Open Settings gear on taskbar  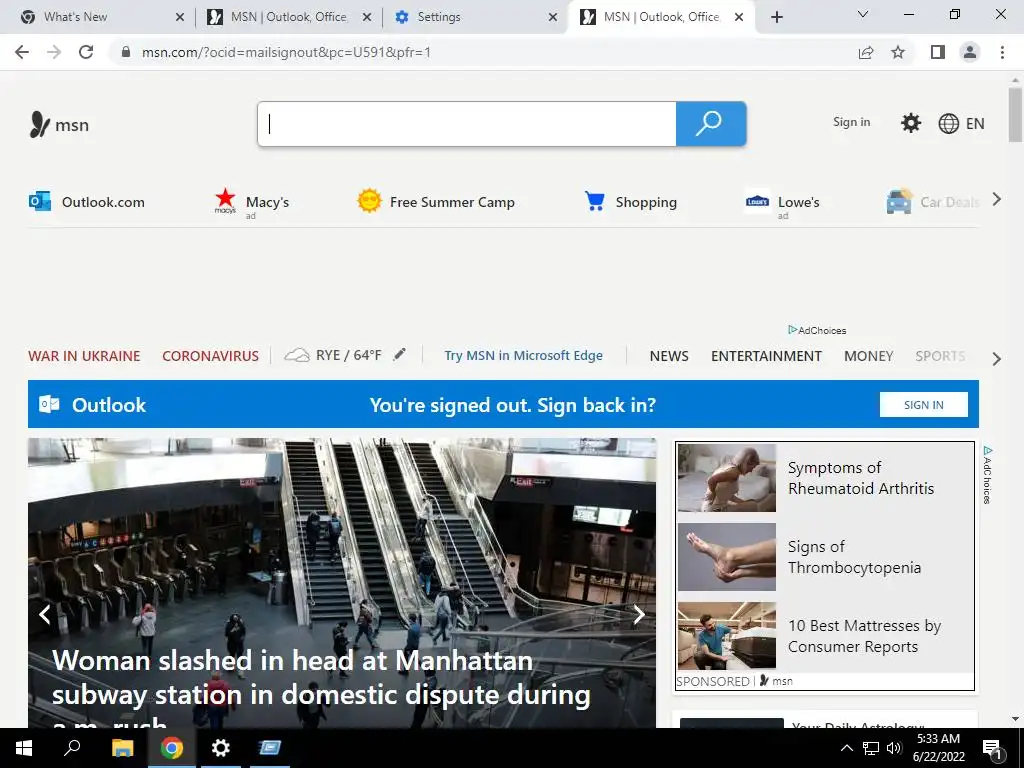click(221, 748)
